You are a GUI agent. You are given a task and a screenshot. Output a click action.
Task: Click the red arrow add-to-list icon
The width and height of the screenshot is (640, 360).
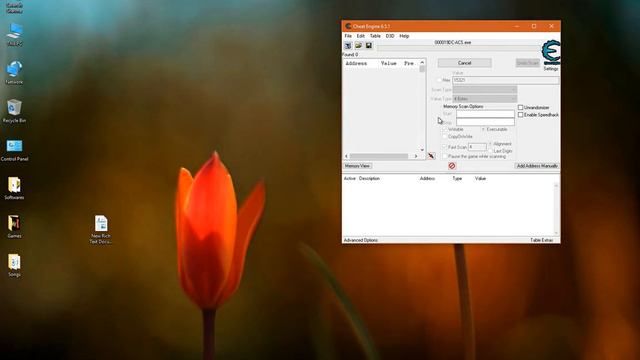(x=431, y=156)
